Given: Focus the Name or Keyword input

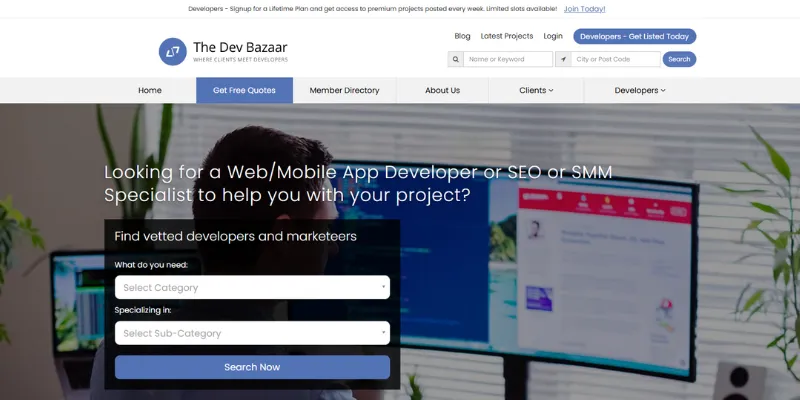Looking at the screenshot, I should point(508,59).
